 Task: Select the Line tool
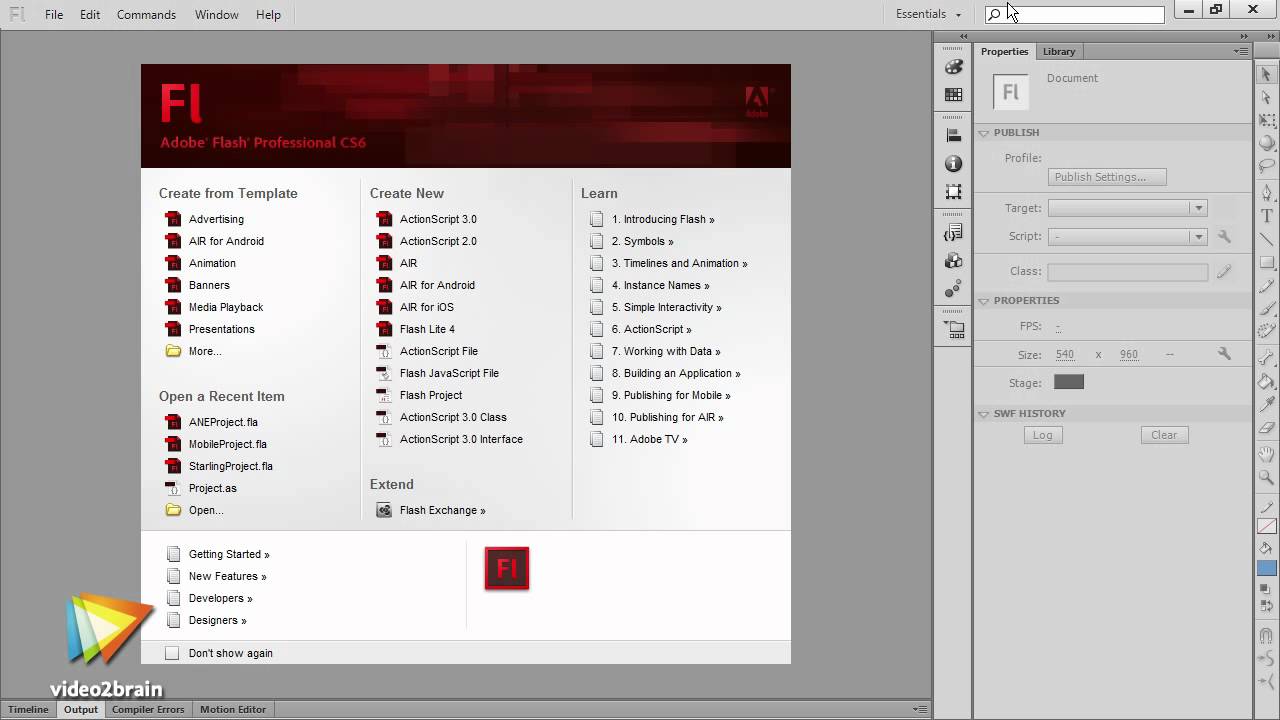click(1266, 239)
